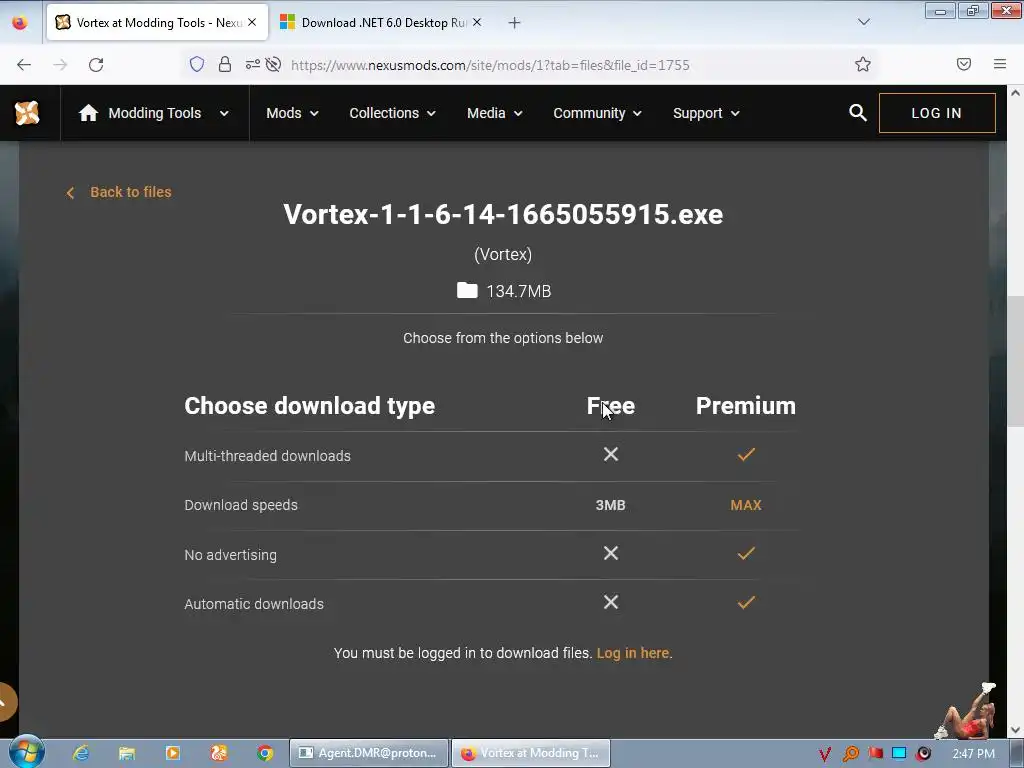Click the browser forward arrow
This screenshot has height=768, width=1024.
(x=60, y=65)
